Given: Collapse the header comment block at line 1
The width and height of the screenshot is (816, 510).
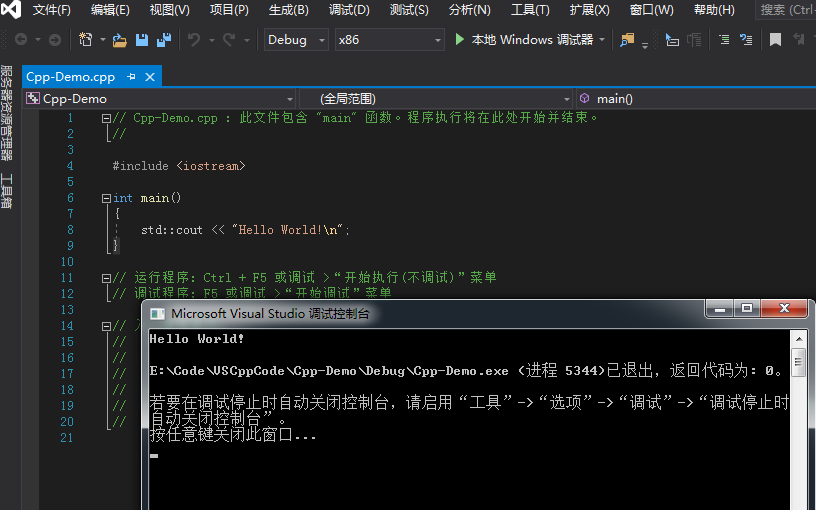Looking at the screenshot, I should (106, 119).
